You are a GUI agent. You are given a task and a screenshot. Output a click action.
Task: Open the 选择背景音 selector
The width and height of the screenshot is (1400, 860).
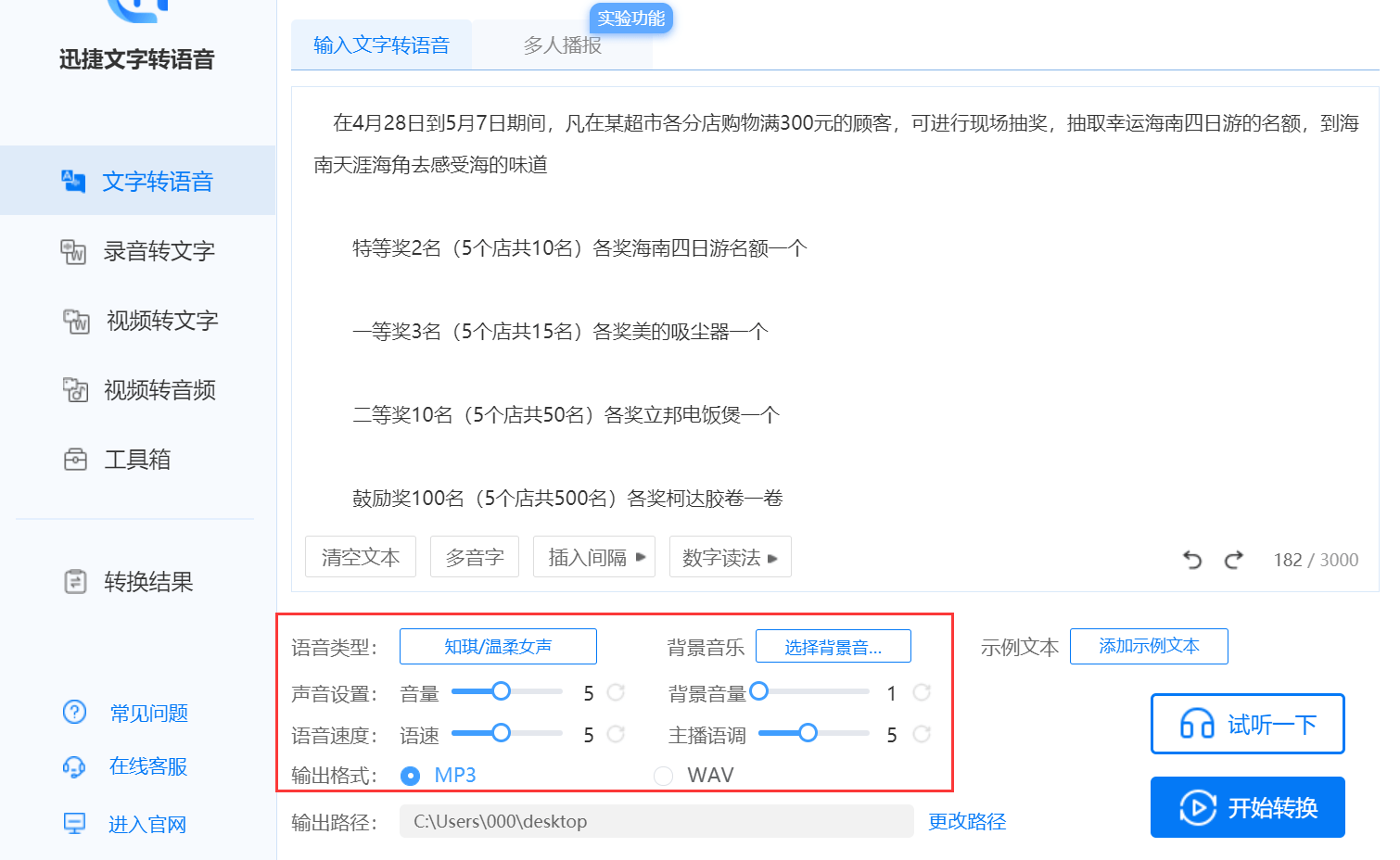834,647
